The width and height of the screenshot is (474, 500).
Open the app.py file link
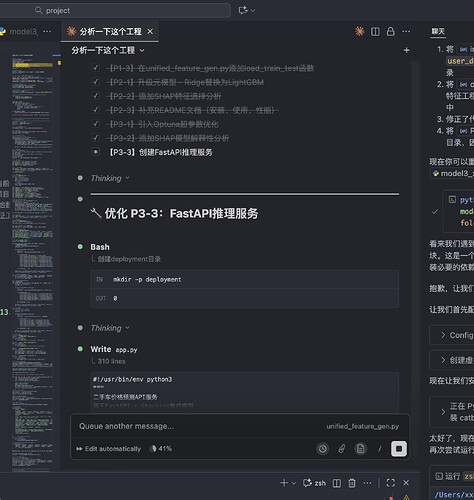tap(126, 350)
